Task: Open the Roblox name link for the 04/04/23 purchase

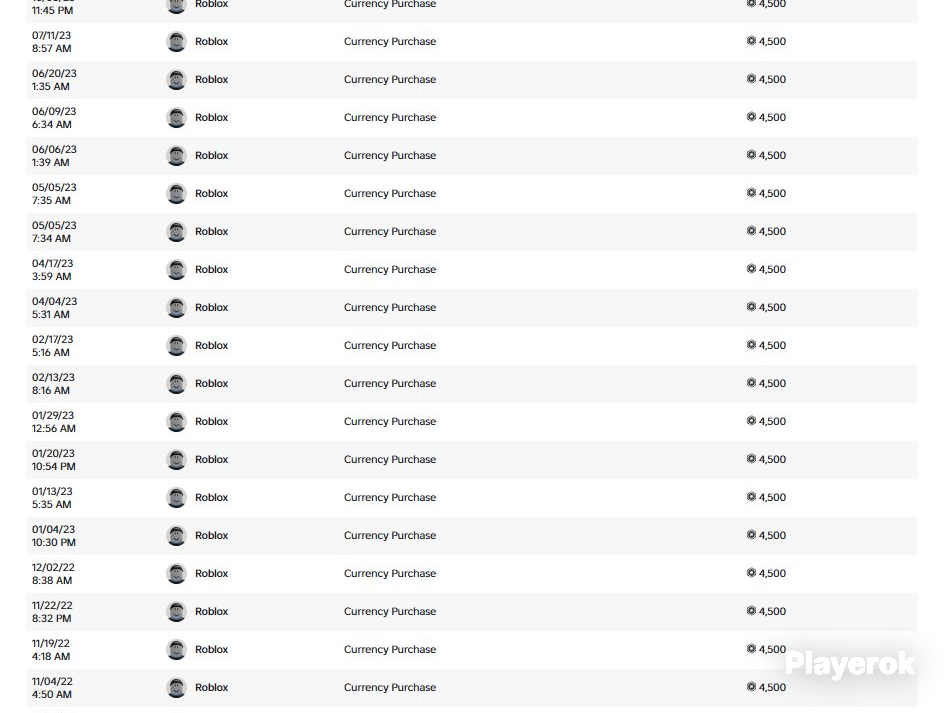Action: (x=211, y=307)
